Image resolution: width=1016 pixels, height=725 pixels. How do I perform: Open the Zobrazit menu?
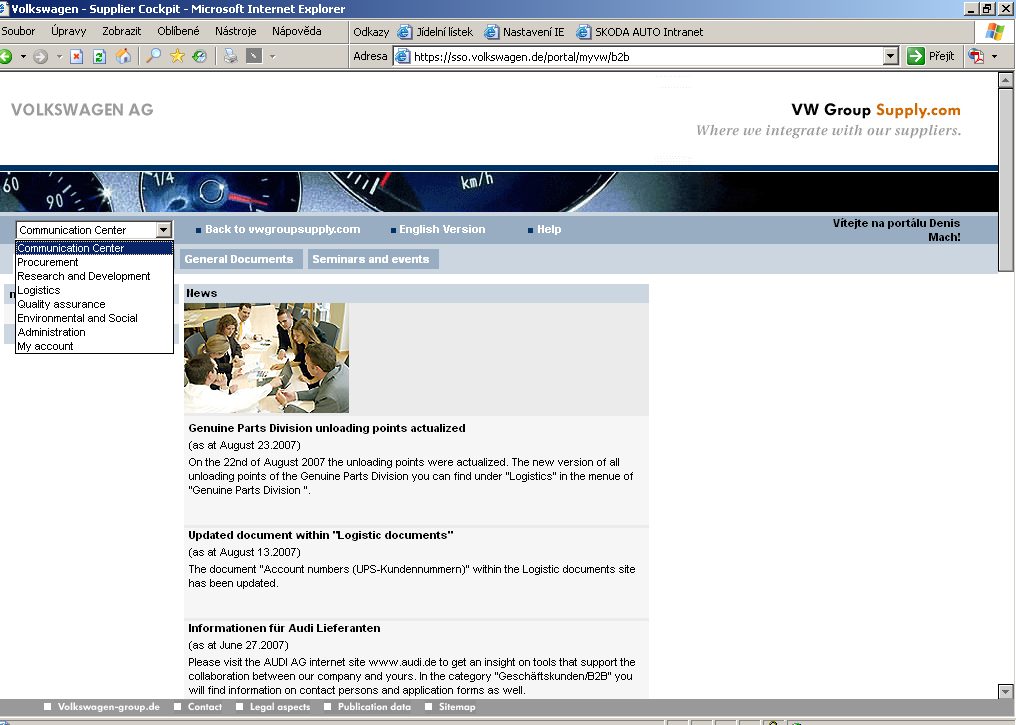tap(121, 31)
